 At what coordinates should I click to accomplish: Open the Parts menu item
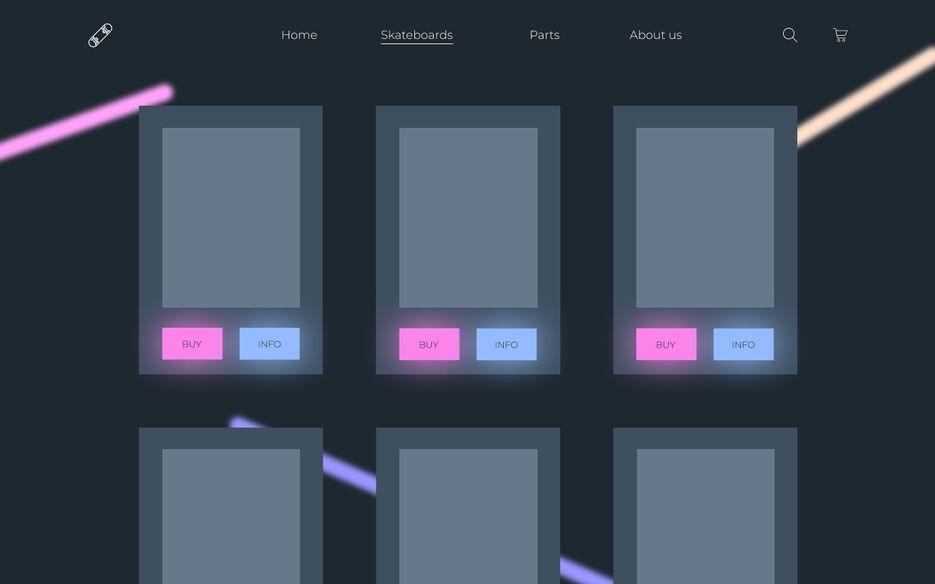(x=544, y=35)
